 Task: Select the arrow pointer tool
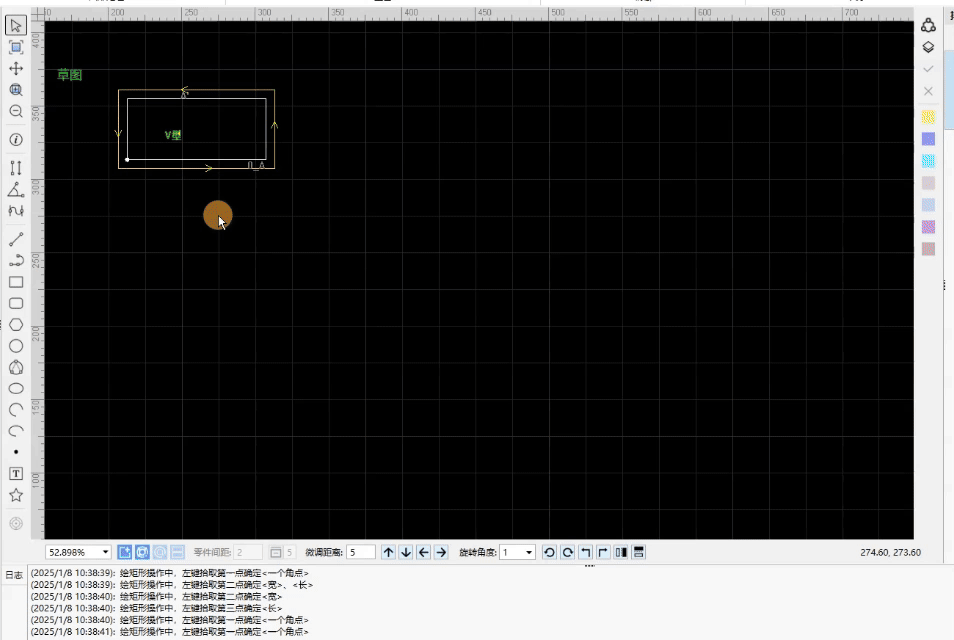click(x=16, y=26)
